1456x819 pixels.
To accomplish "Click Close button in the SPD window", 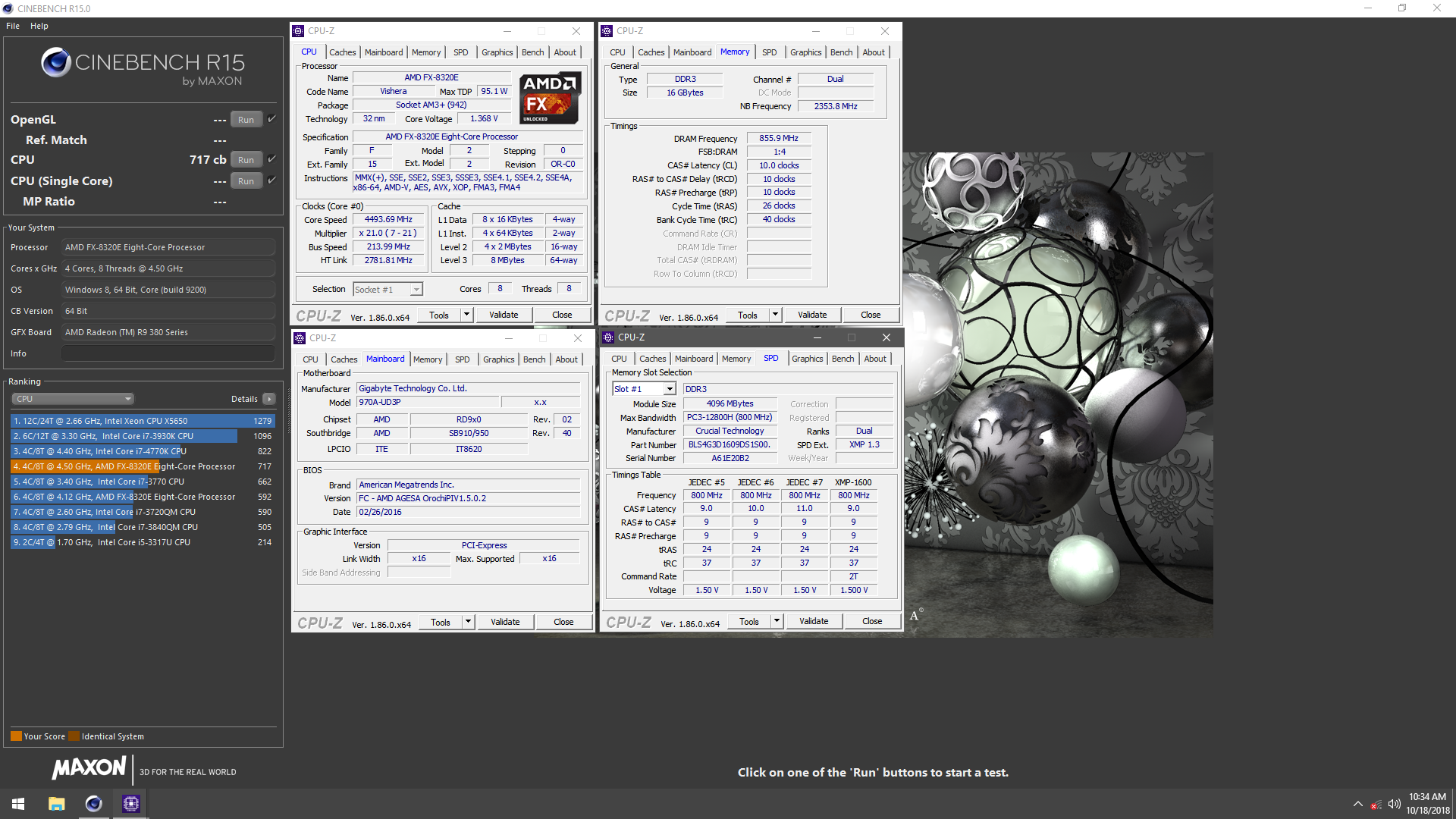I will point(872,621).
